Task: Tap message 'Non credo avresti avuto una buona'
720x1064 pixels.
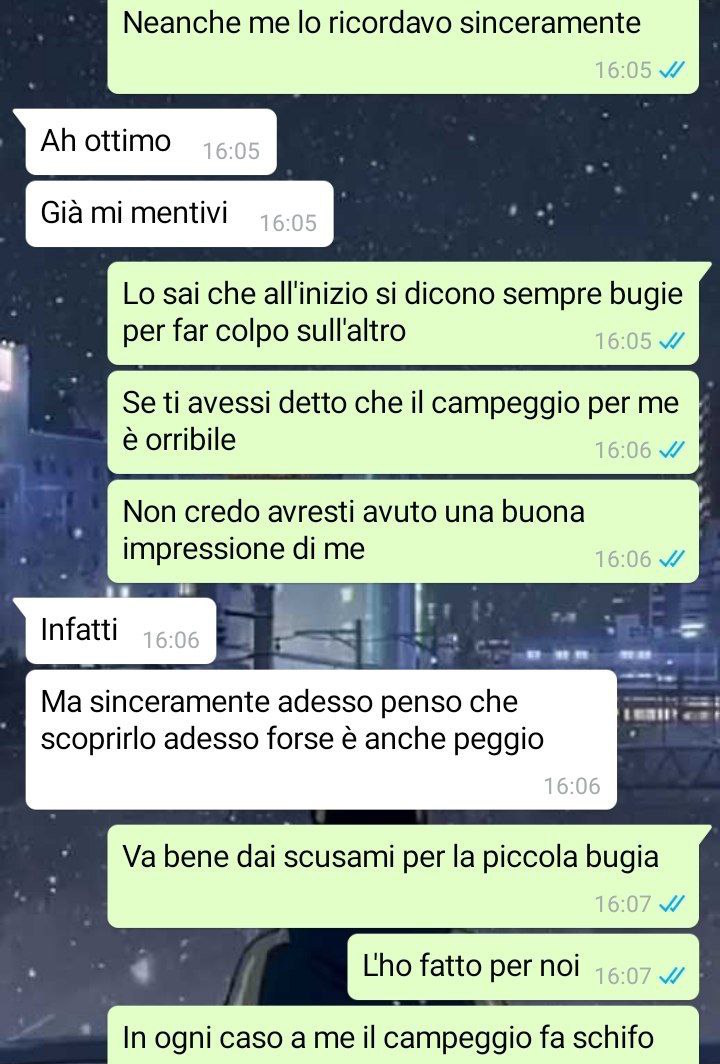Action: coord(403,531)
